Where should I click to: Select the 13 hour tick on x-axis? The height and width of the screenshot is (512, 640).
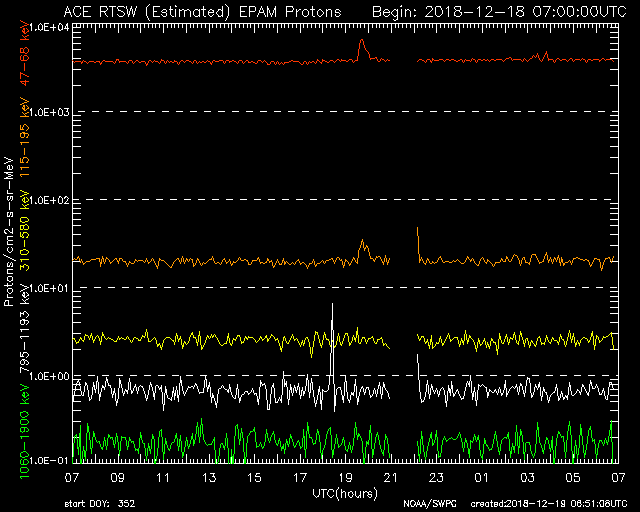coord(210,478)
